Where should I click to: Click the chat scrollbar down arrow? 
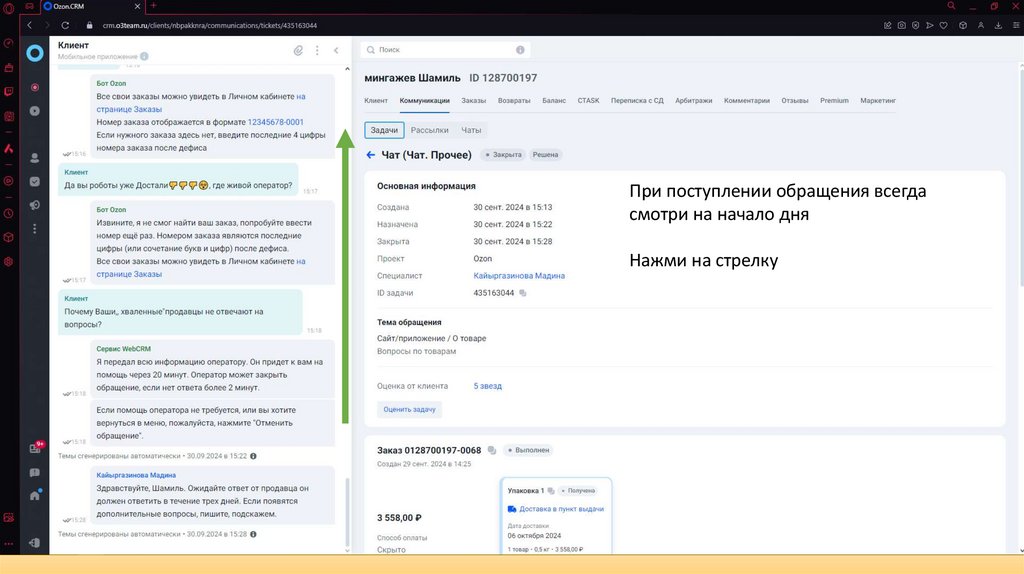tap(347, 550)
